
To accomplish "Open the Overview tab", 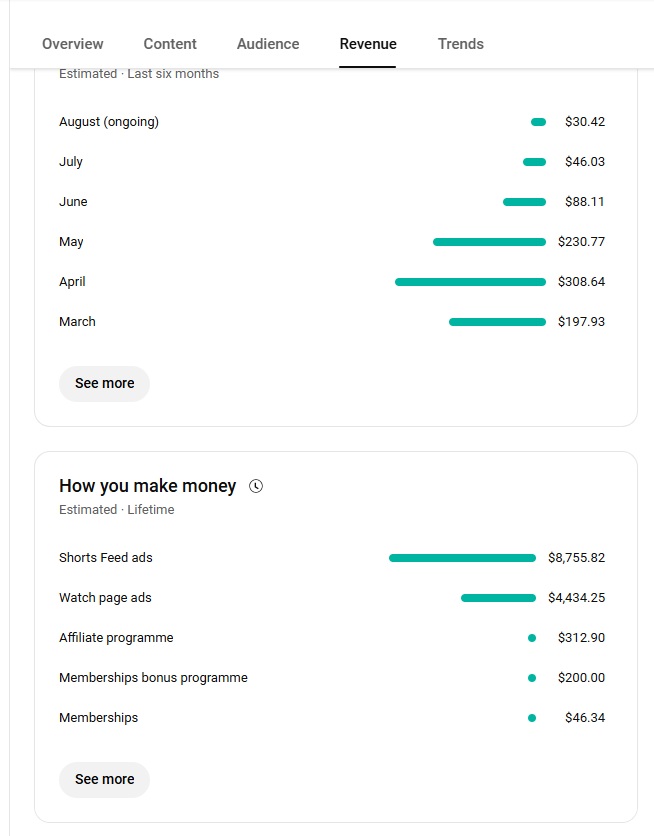I will pos(72,44).
